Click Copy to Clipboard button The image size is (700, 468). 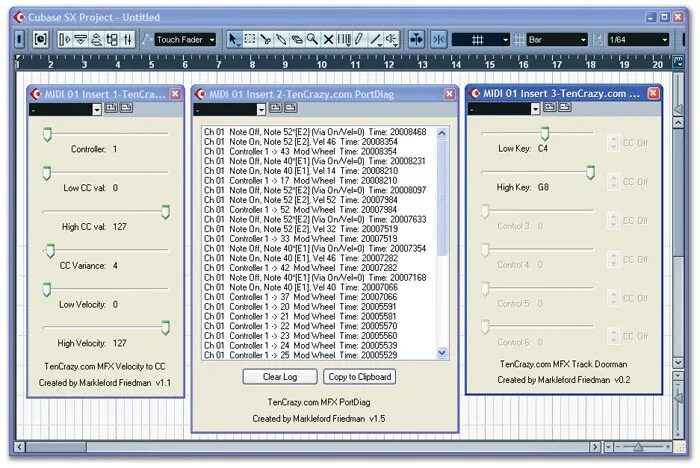(x=359, y=377)
